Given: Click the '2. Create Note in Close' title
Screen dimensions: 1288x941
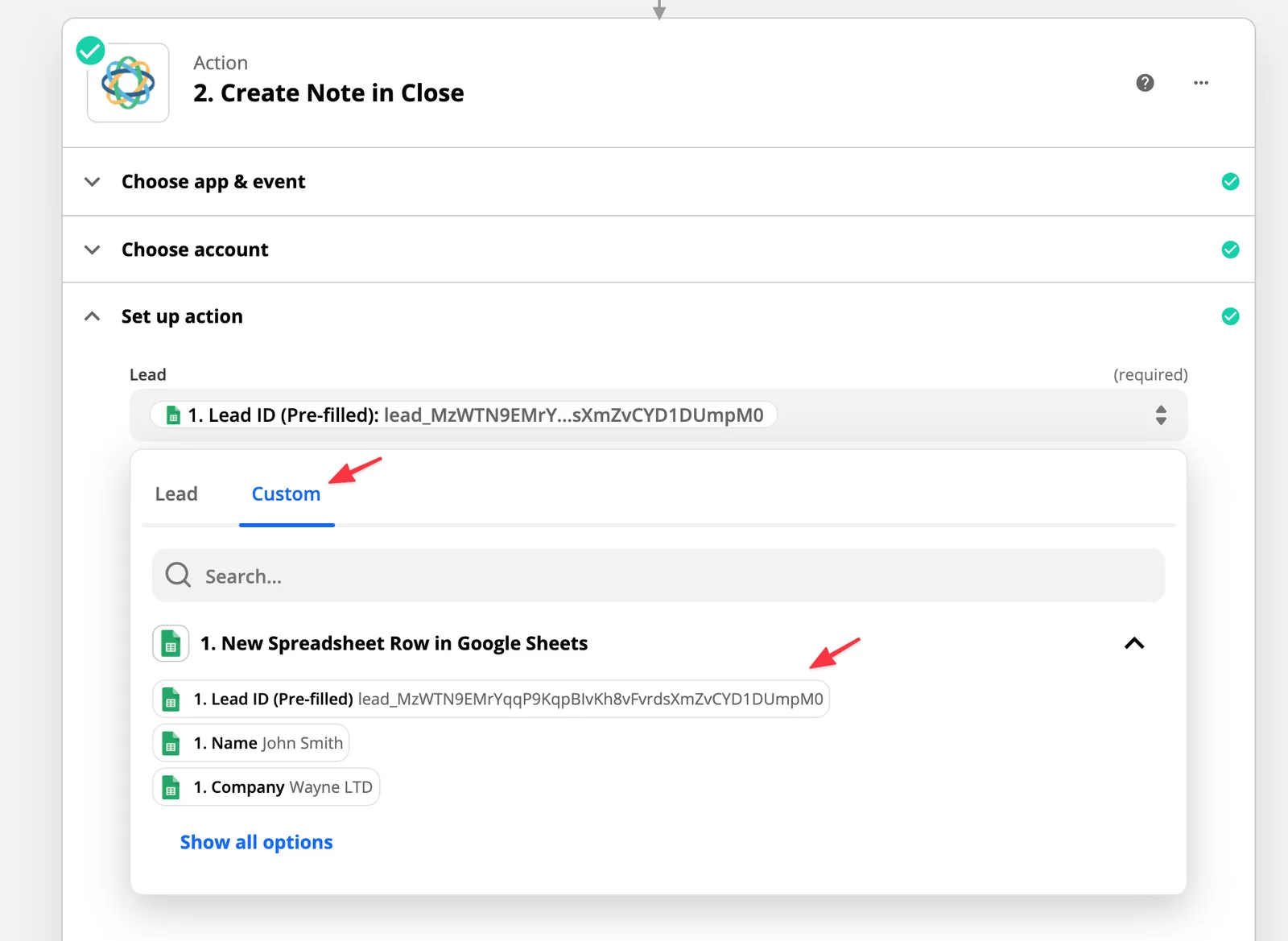Looking at the screenshot, I should coord(328,93).
